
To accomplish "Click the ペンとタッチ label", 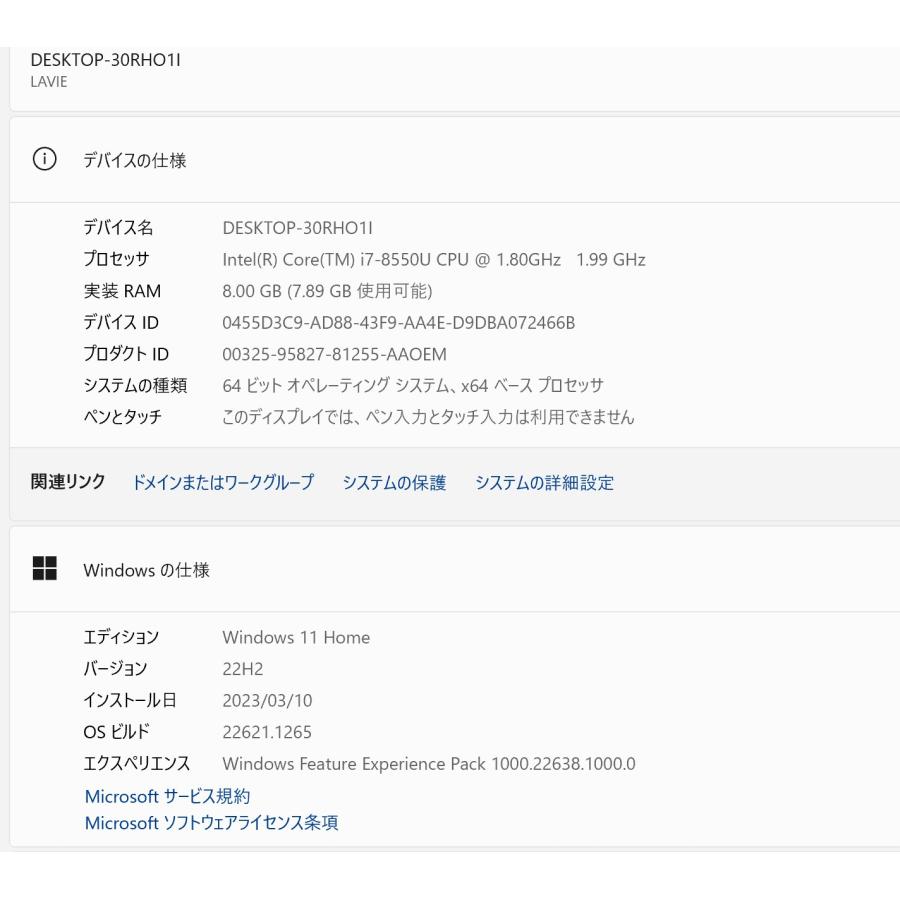I will pyautogui.click(x=123, y=417).
